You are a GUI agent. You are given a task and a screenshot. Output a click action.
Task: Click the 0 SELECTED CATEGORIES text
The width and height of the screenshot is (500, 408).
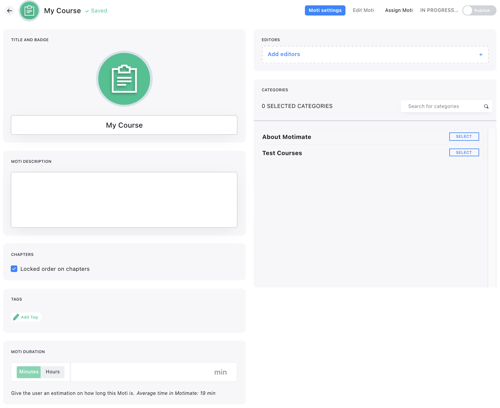(x=297, y=106)
